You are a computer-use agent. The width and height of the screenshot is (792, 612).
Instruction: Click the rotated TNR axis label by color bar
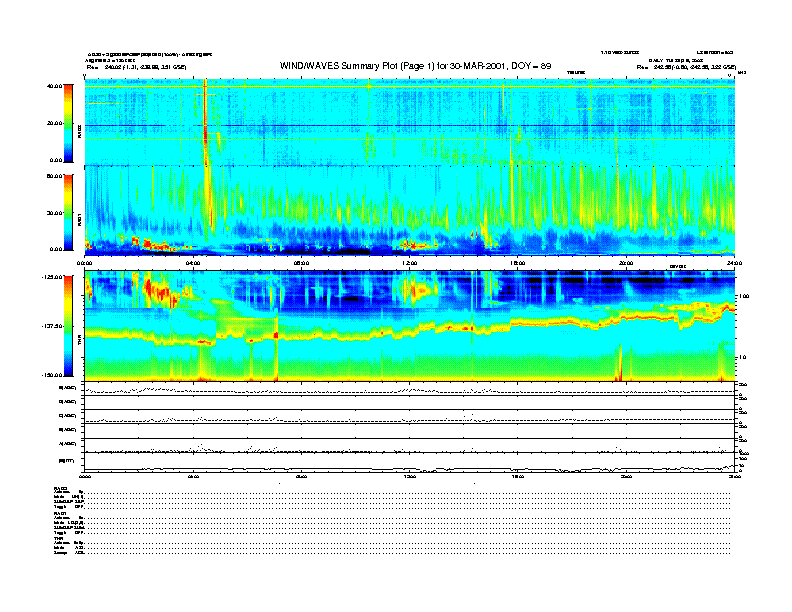tap(80, 341)
